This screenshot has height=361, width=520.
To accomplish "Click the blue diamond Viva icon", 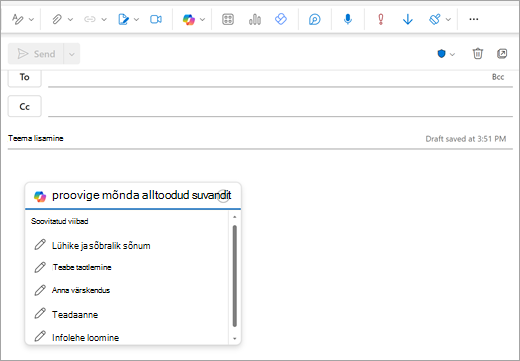I will [281, 19].
